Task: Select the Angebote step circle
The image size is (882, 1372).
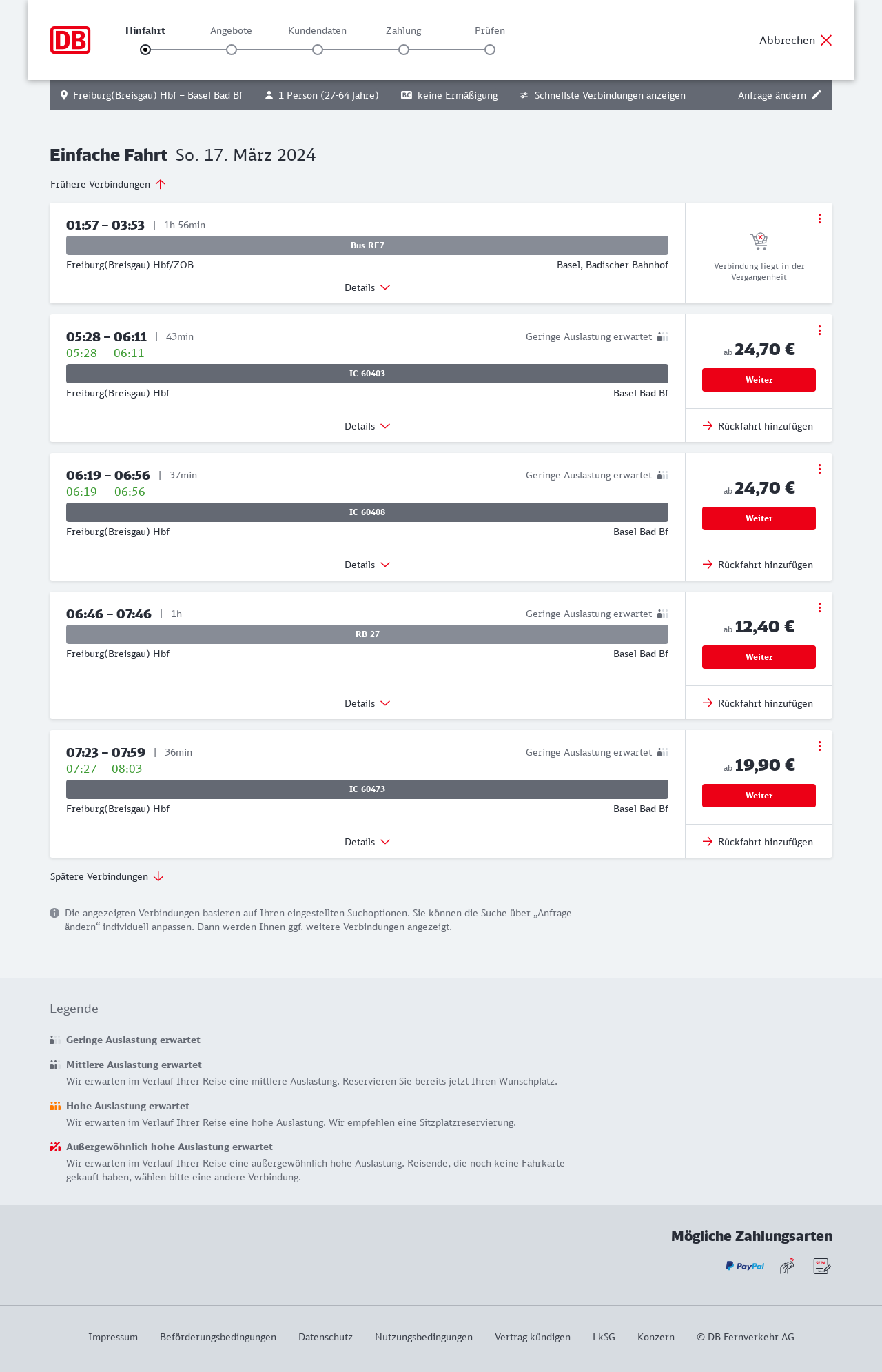Action: [x=232, y=50]
